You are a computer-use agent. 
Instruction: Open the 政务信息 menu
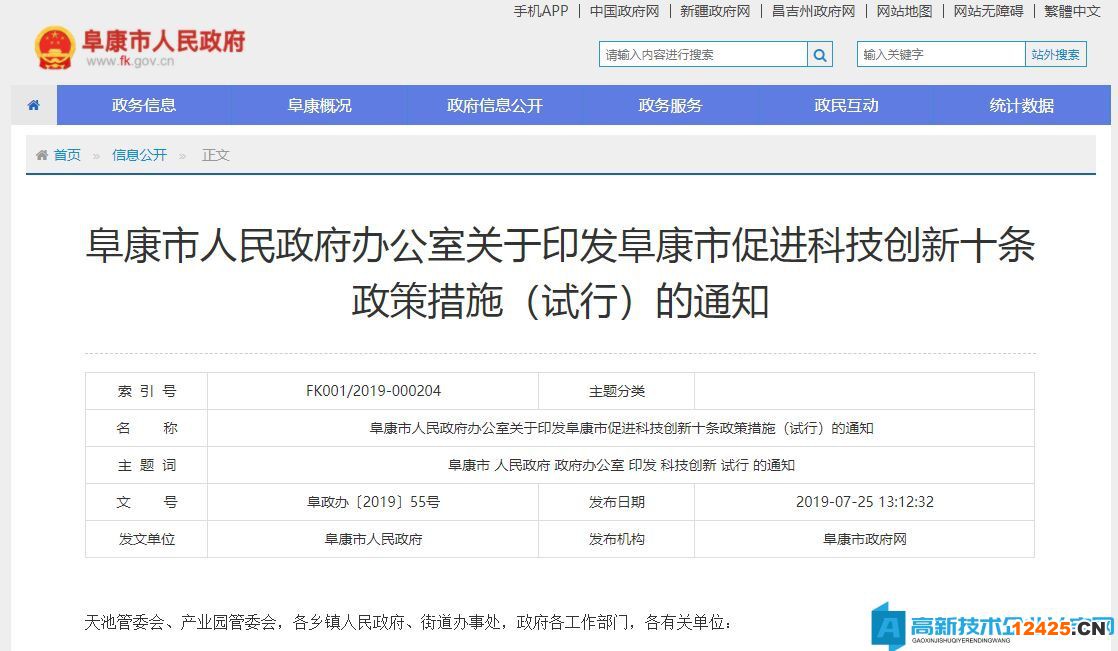pos(144,105)
